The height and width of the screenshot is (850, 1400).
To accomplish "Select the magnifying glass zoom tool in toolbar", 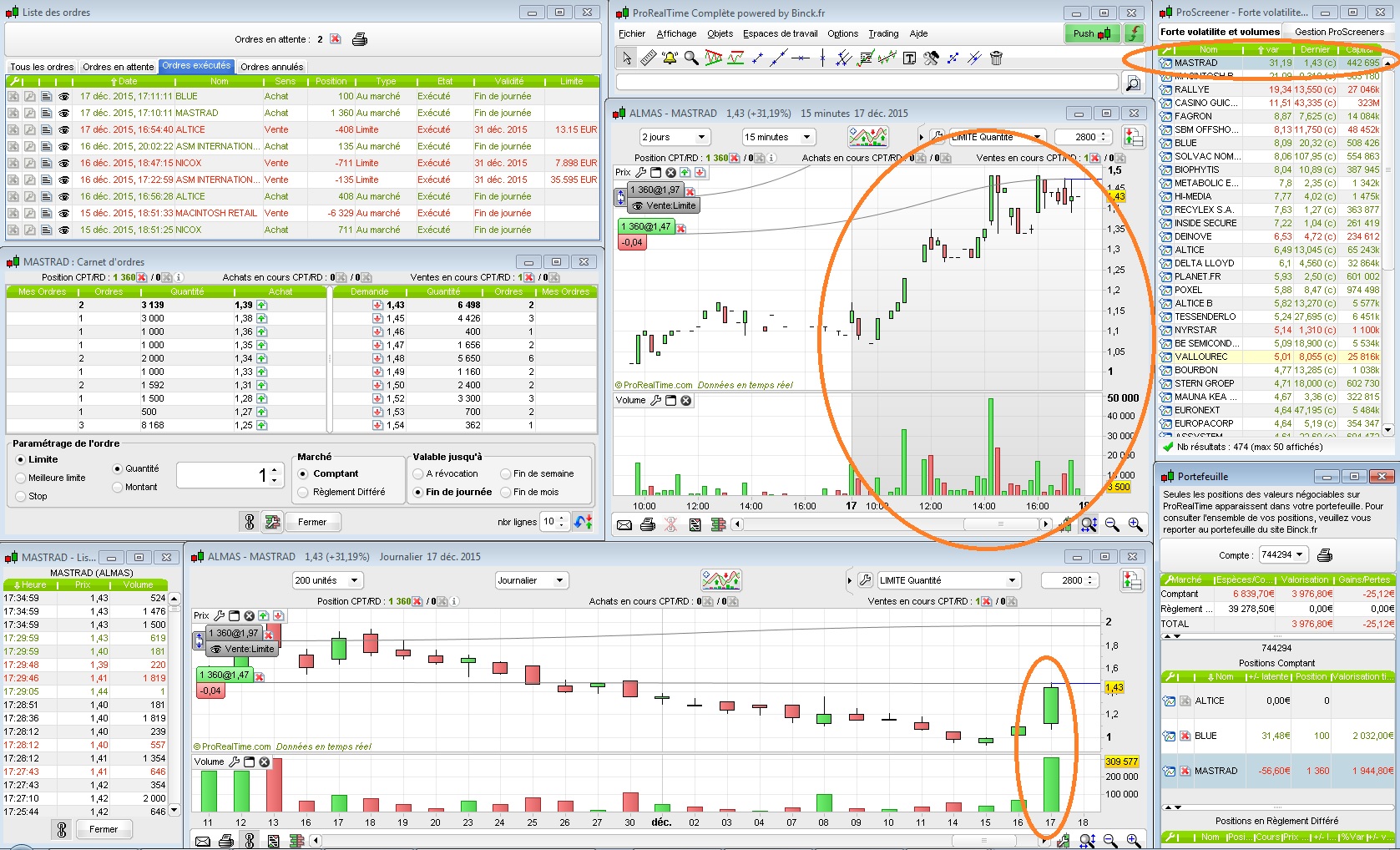I will click(x=691, y=58).
